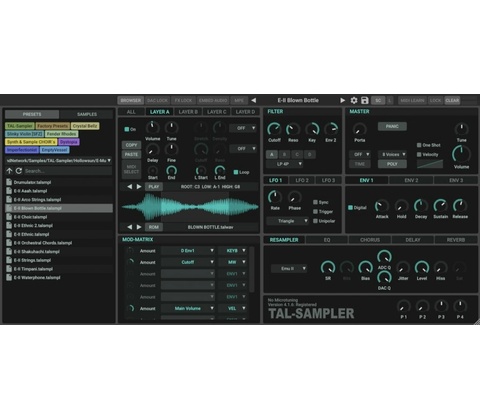This screenshot has width=480, height=420.
Task: Click the POLY mode button
Action: pos(392,164)
